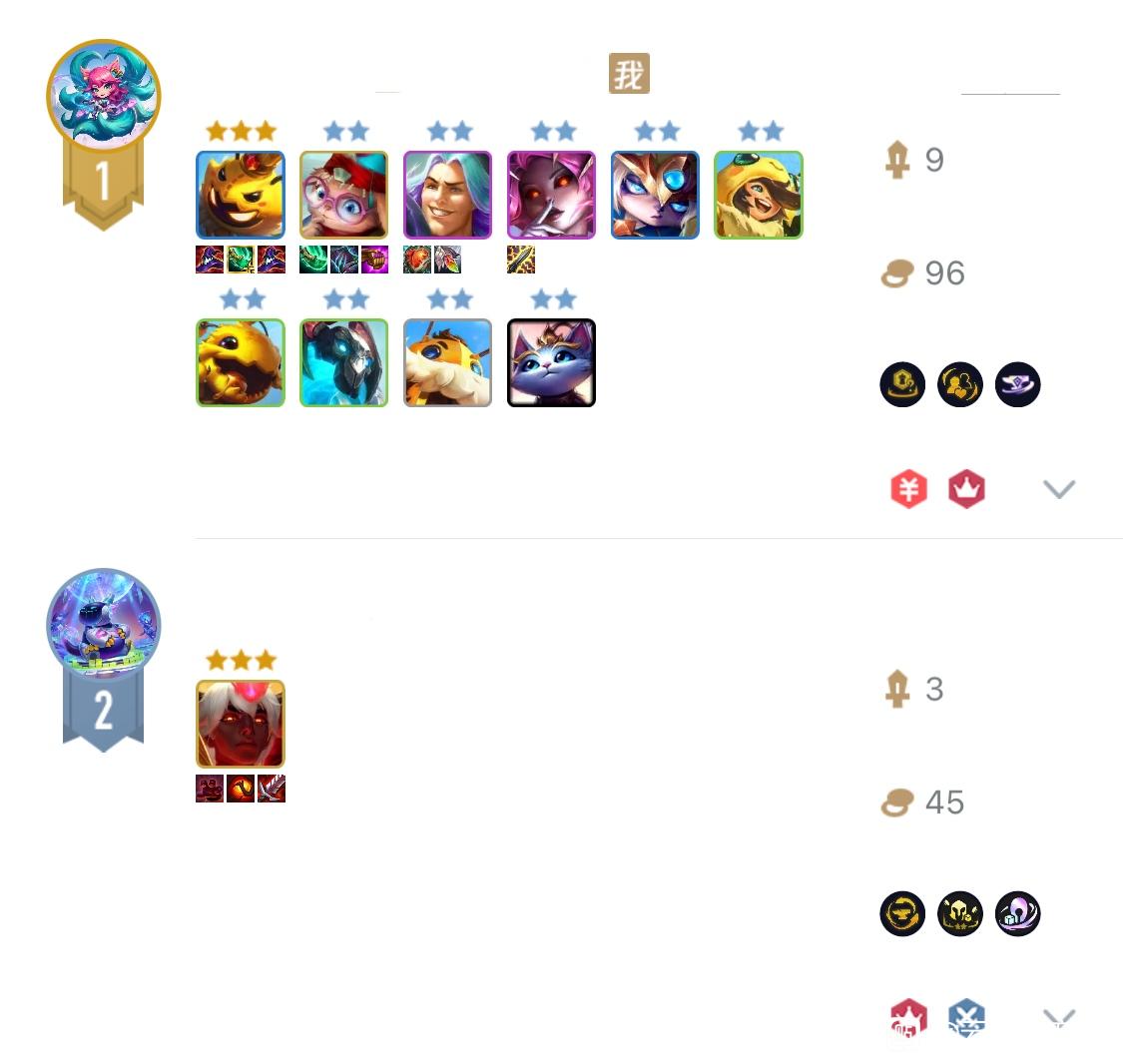The height and width of the screenshot is (1064, 1123).
Task: Expand first place player's details chevron
Action: point(1059,489)
